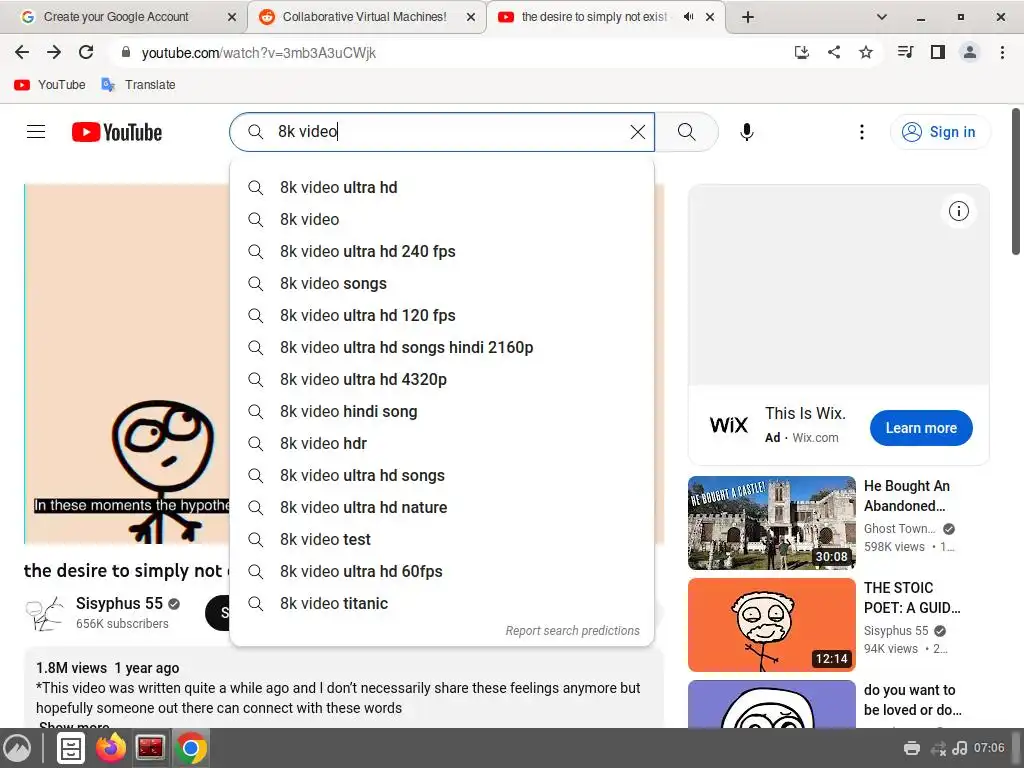Clear the search box with X
Image resolution: width=1024 pixels, height=768 pixels.
coord(638,132)
